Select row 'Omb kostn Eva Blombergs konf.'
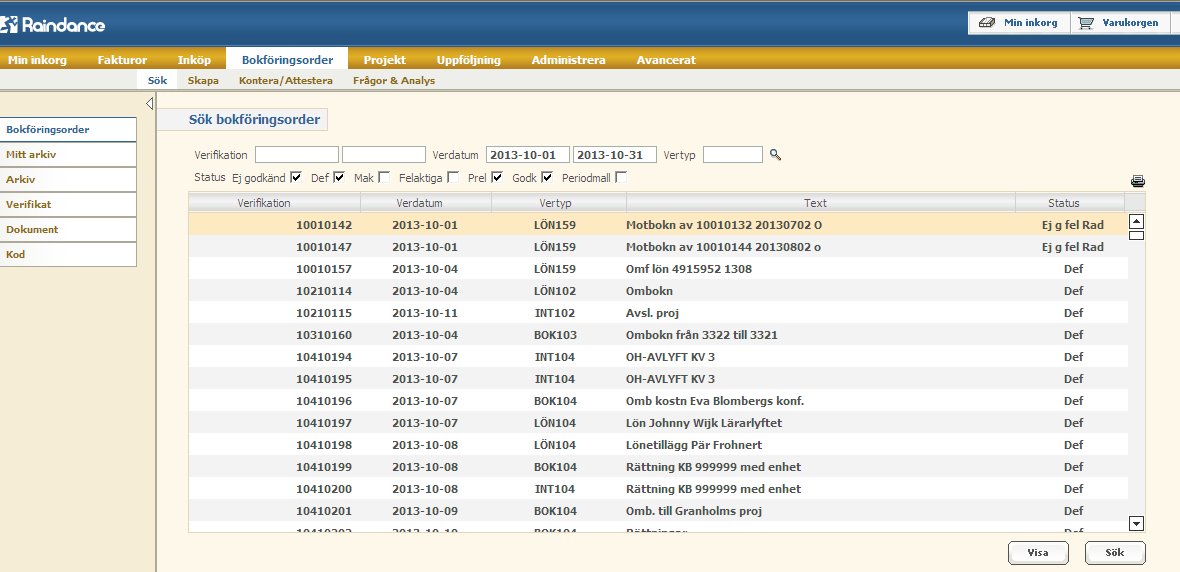Viewport: 1180px width, 572px height. 658,400
